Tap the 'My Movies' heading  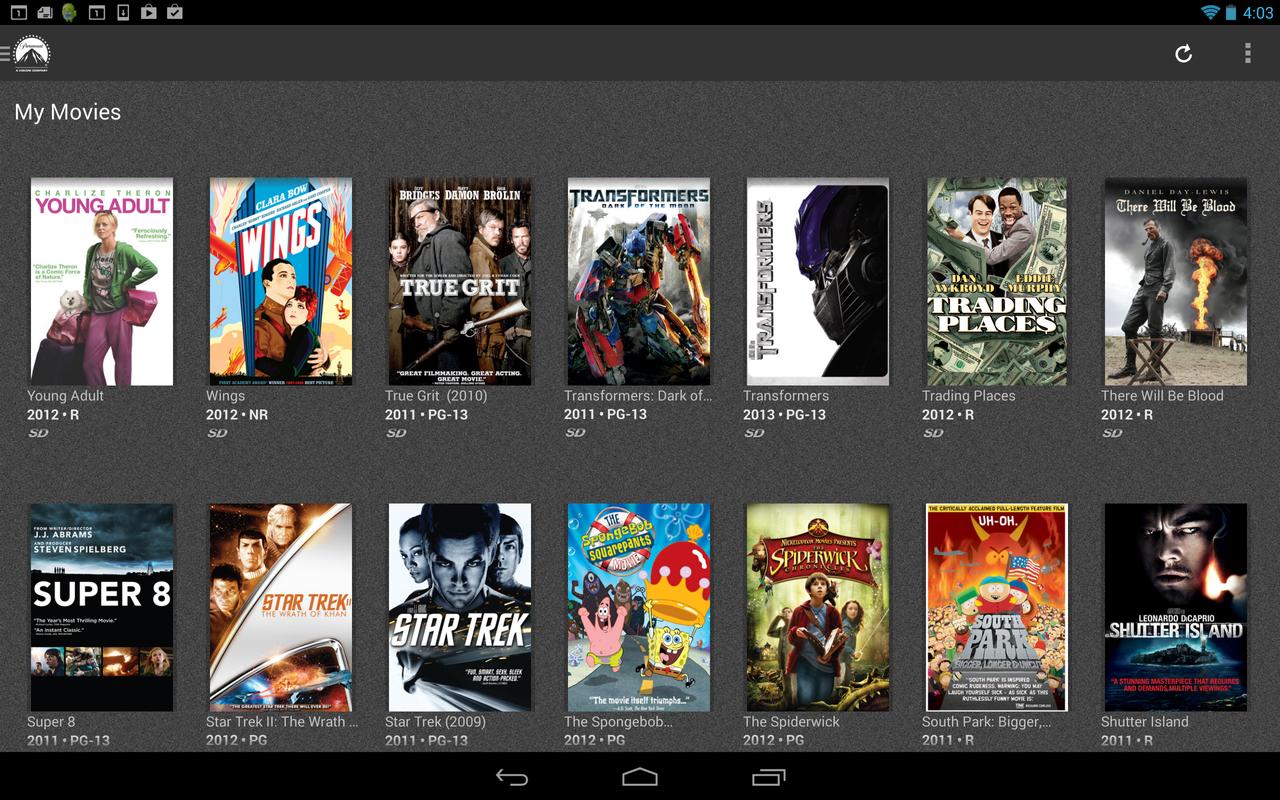pos(67,112)
